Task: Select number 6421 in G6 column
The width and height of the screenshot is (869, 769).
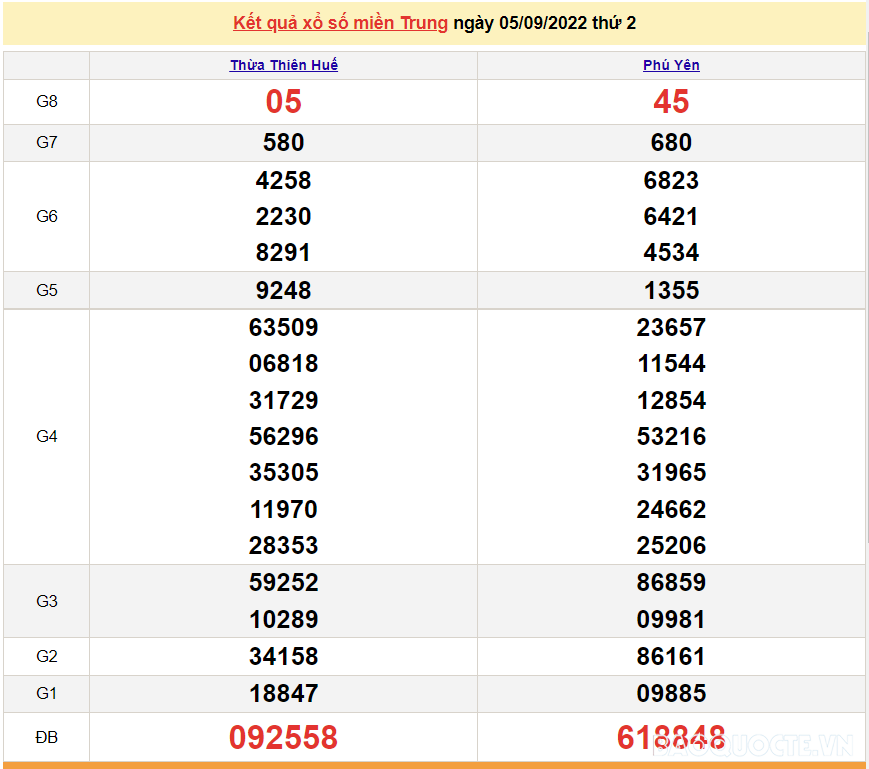Action: (x=671, y=216)
